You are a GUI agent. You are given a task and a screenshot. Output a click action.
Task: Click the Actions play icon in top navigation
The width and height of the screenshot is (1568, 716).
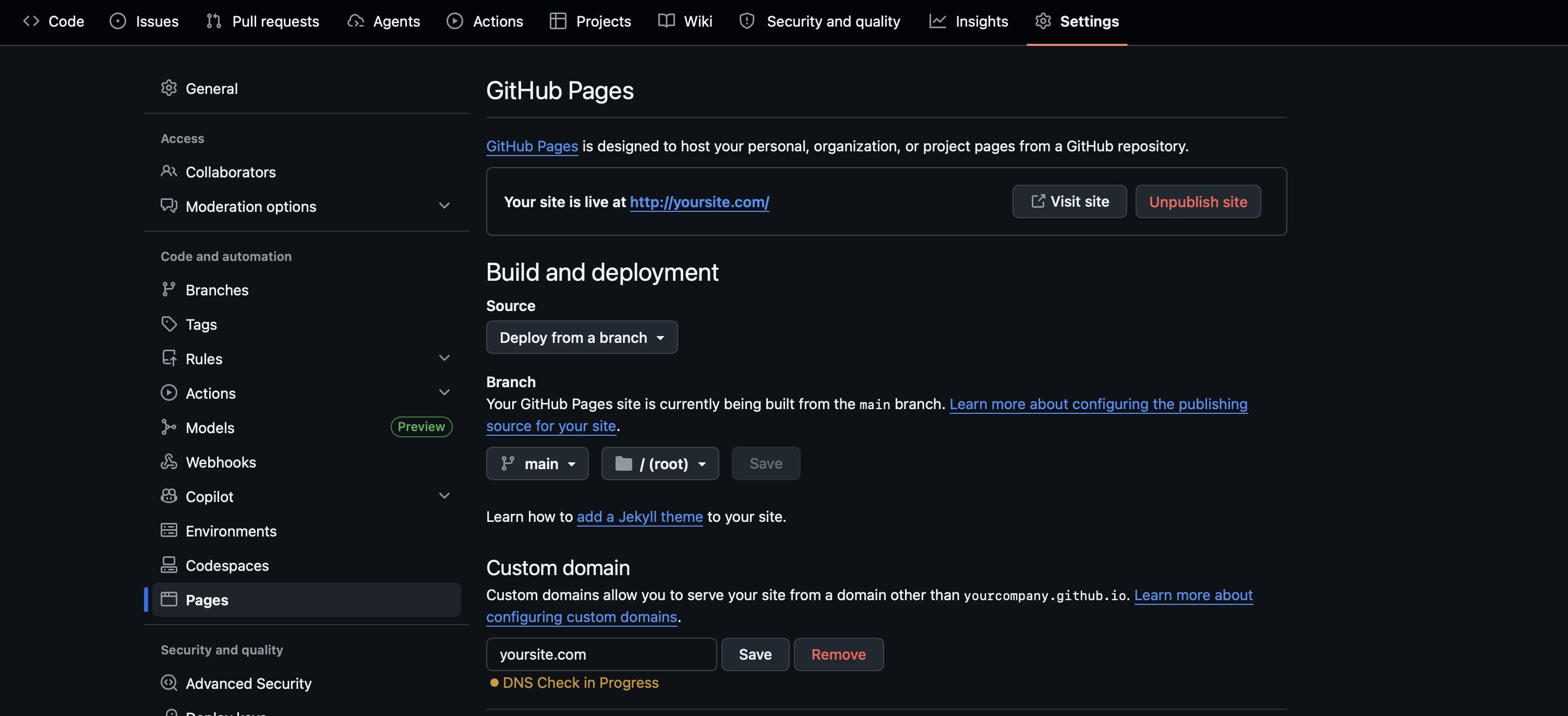point(455,21)
